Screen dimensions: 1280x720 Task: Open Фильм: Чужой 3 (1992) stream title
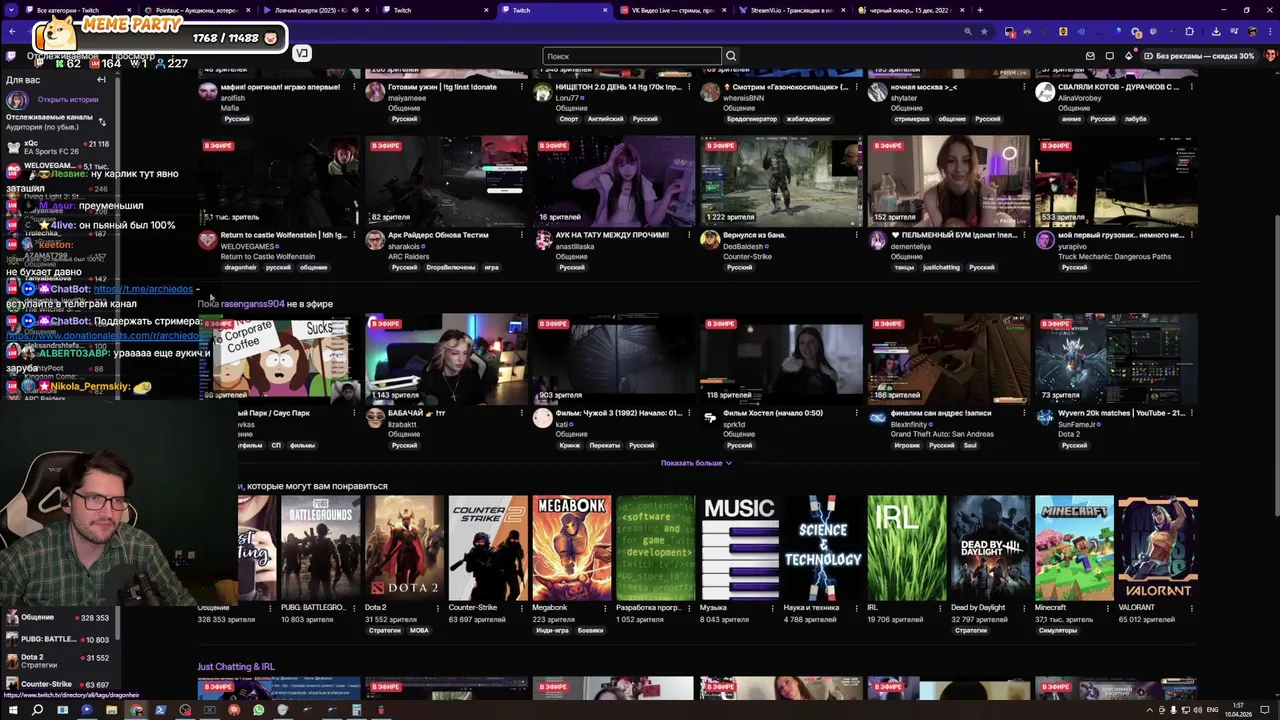(619, 413)
